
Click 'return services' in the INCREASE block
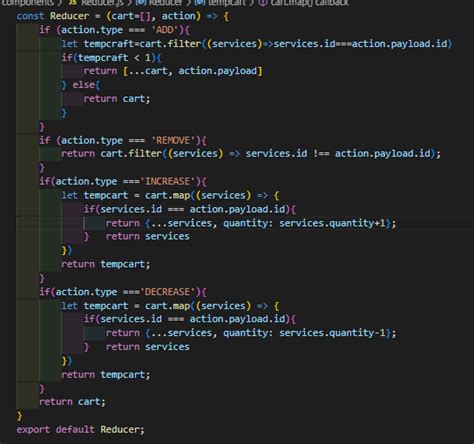point(148,236)
